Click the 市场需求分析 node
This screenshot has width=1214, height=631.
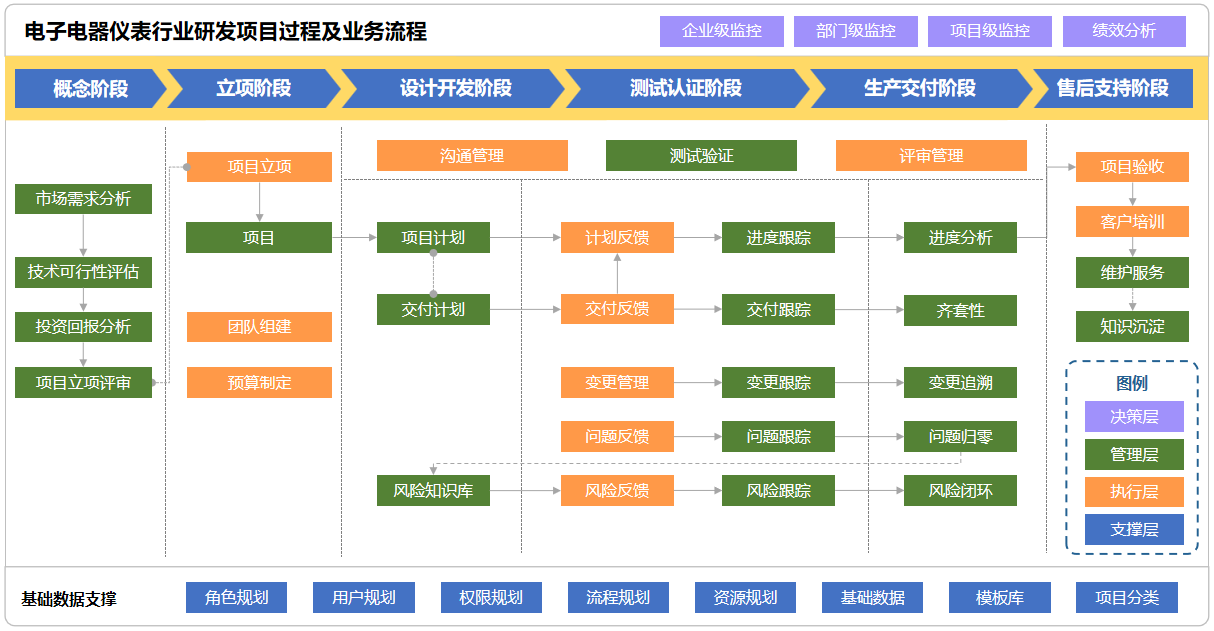tap(83, 199)
